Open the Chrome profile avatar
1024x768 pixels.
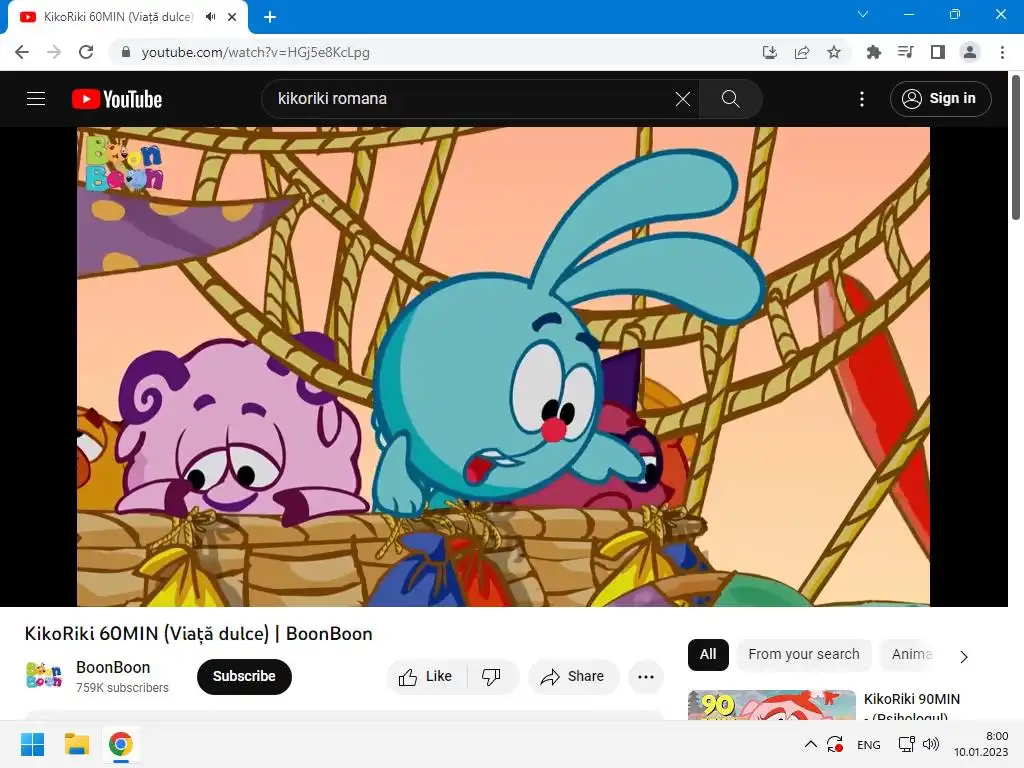pyautogui.click(x=970, y=52)
